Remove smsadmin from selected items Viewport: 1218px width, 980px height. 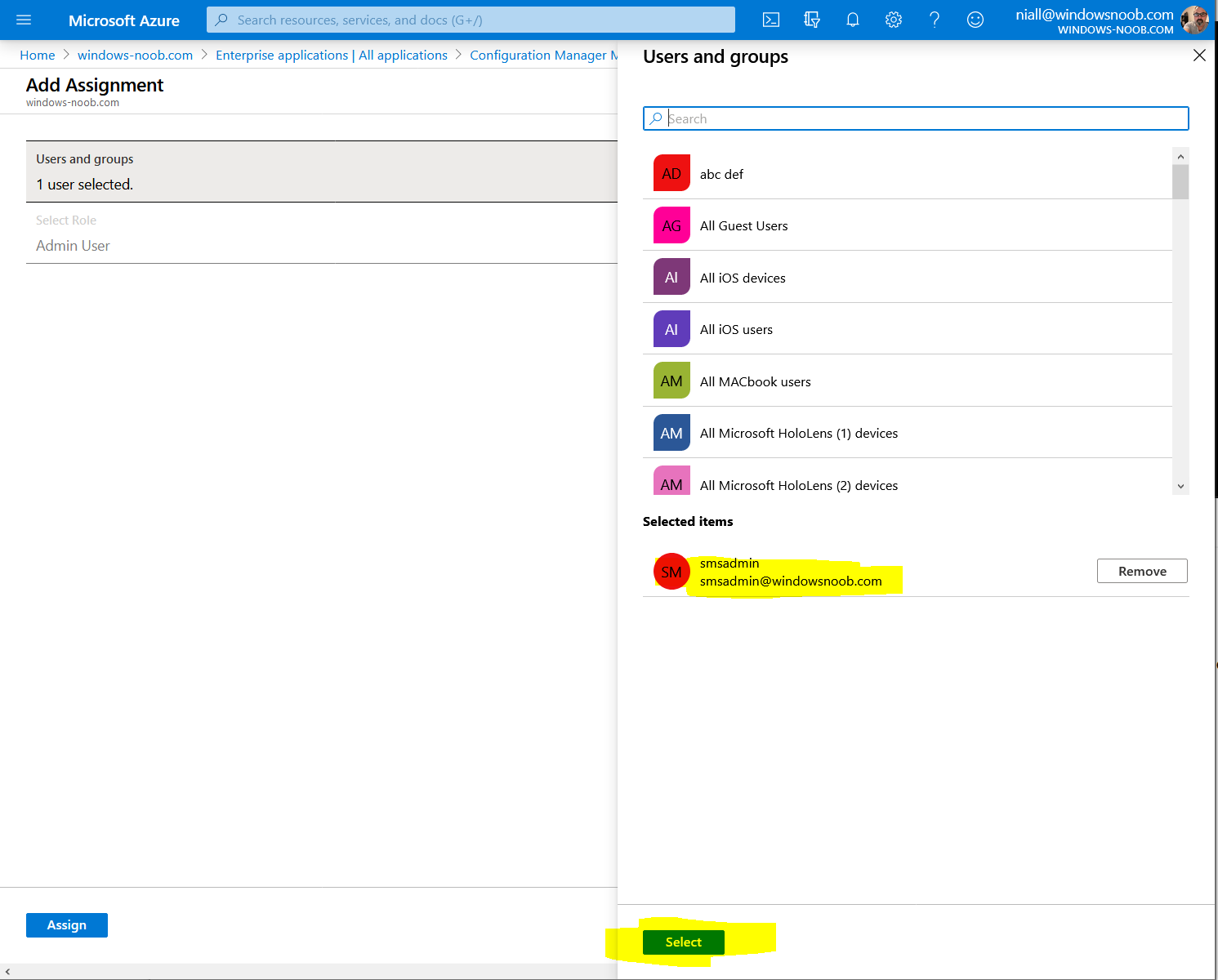(x=1142, y=571)
